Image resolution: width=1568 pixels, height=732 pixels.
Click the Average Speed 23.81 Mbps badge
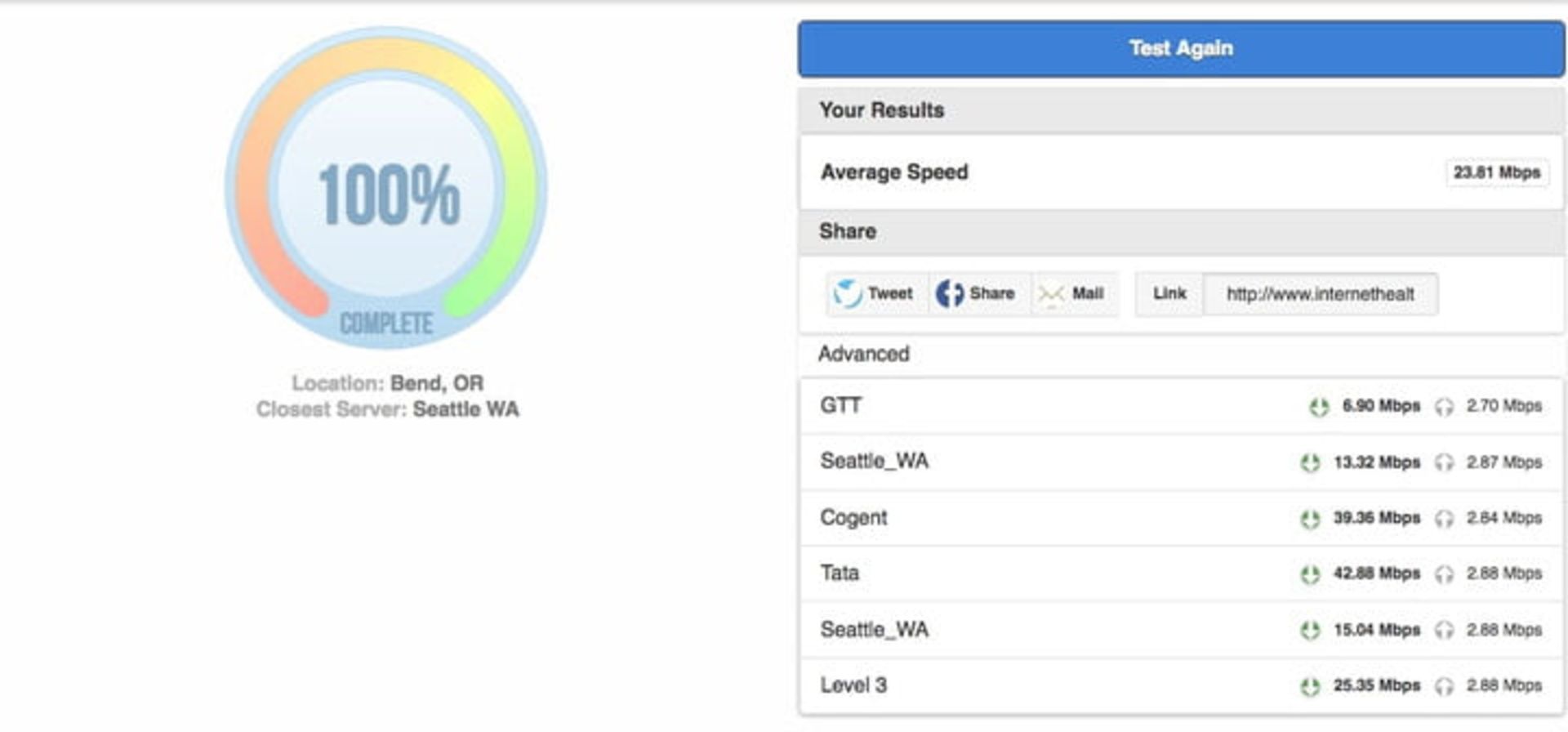click(x=1496, y=172)
